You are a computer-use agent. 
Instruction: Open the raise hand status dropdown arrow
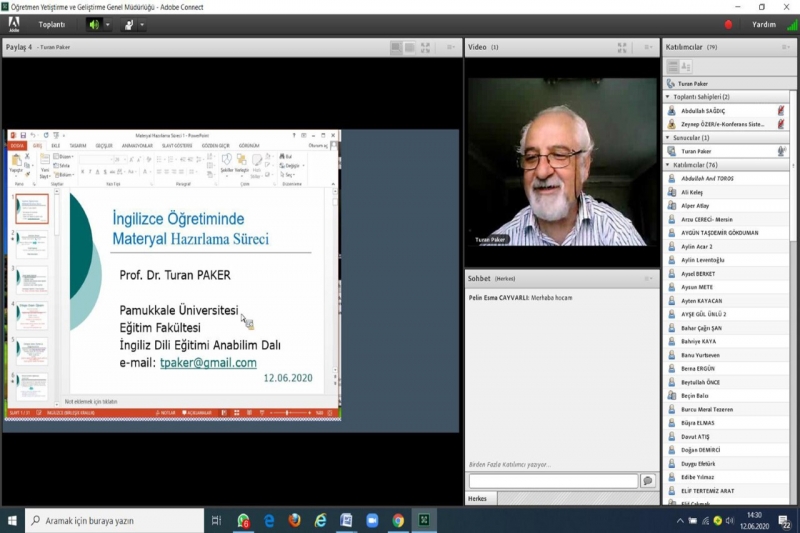(142, 24)
